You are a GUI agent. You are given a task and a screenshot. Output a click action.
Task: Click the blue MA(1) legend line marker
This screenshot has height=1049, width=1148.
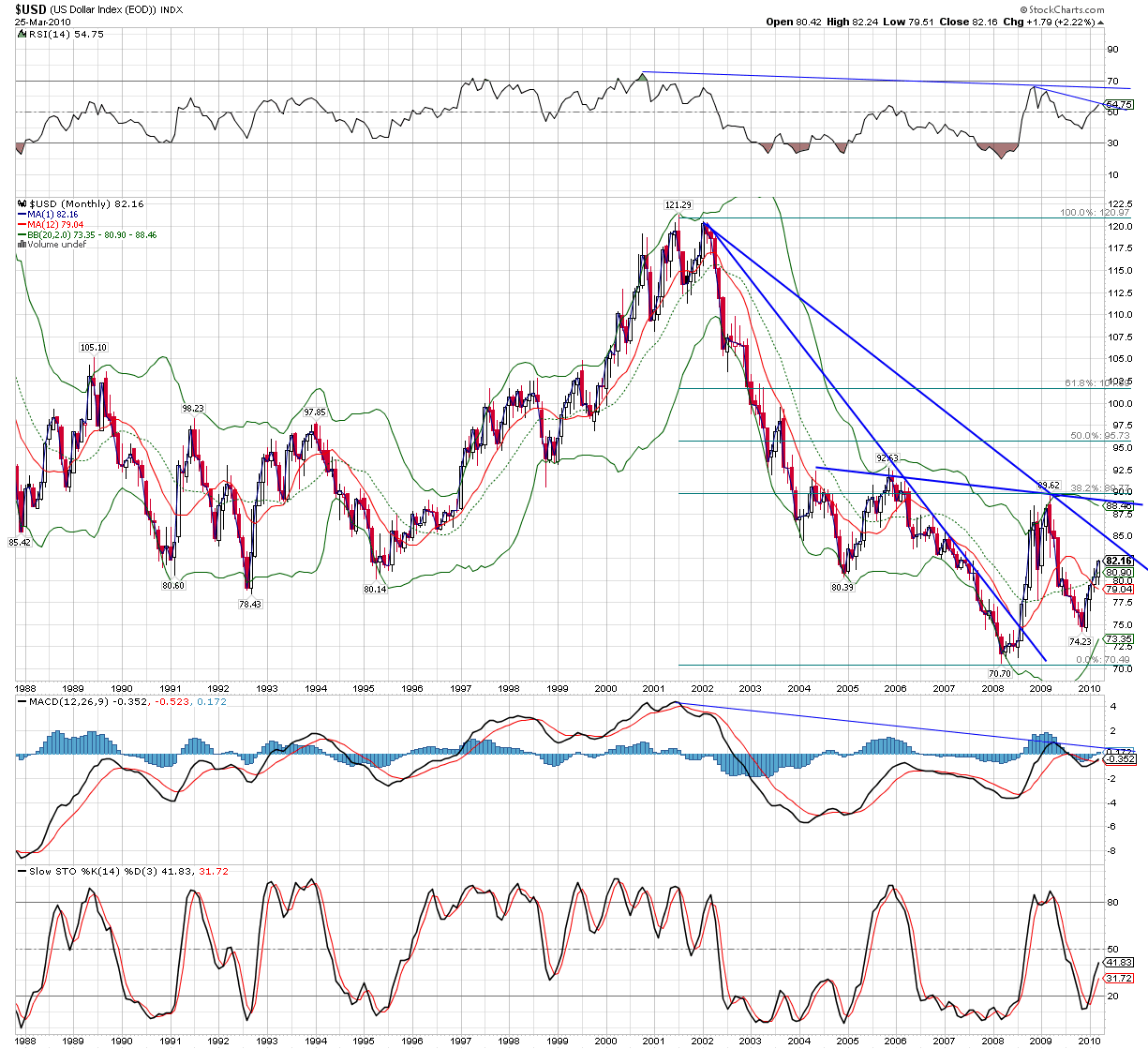coord(23,215)
